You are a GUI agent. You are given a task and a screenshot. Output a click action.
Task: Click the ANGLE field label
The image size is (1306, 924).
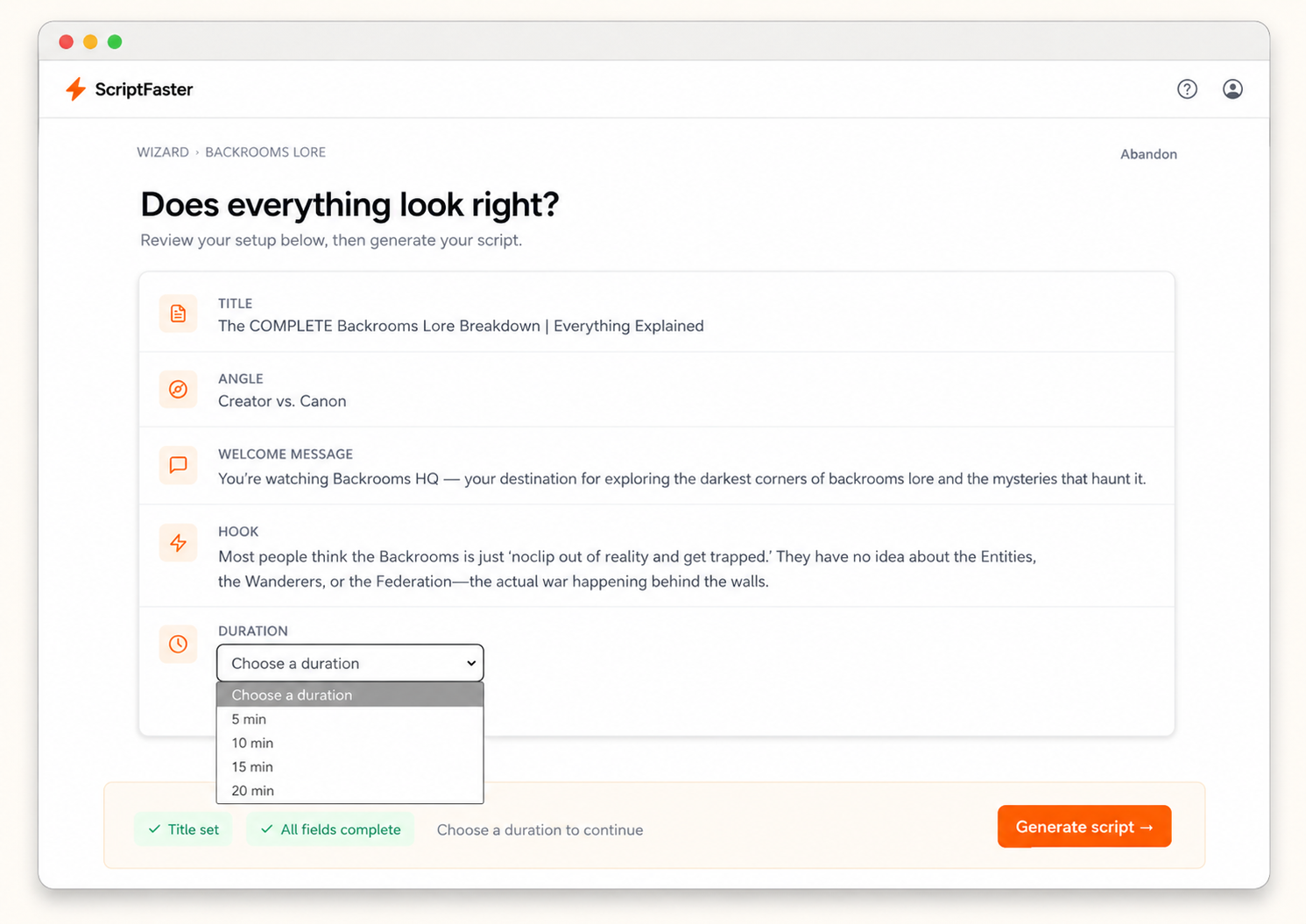pyautogui.click(x=241, y=378)
